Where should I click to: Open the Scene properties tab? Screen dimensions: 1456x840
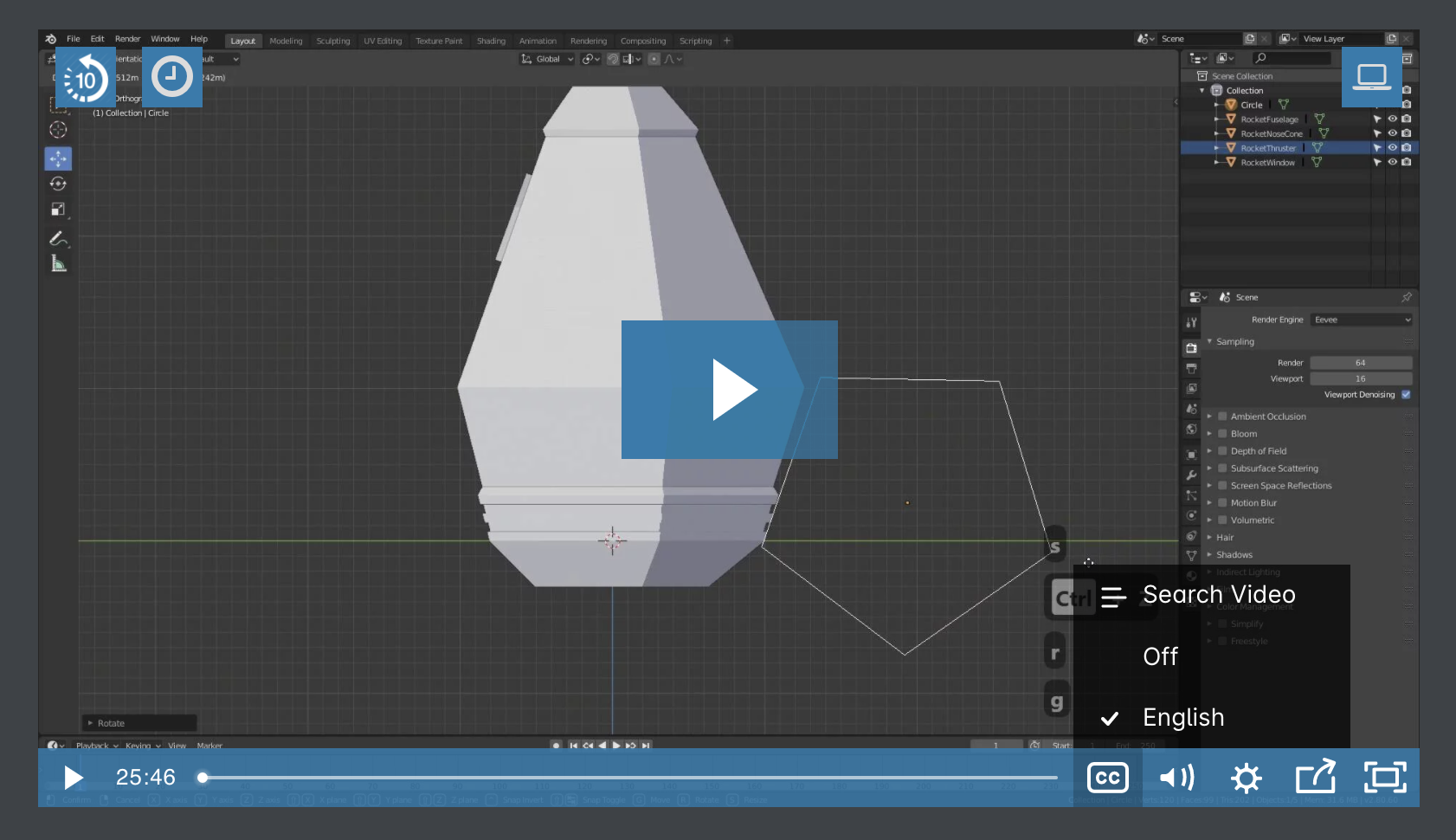point(1192,409)
